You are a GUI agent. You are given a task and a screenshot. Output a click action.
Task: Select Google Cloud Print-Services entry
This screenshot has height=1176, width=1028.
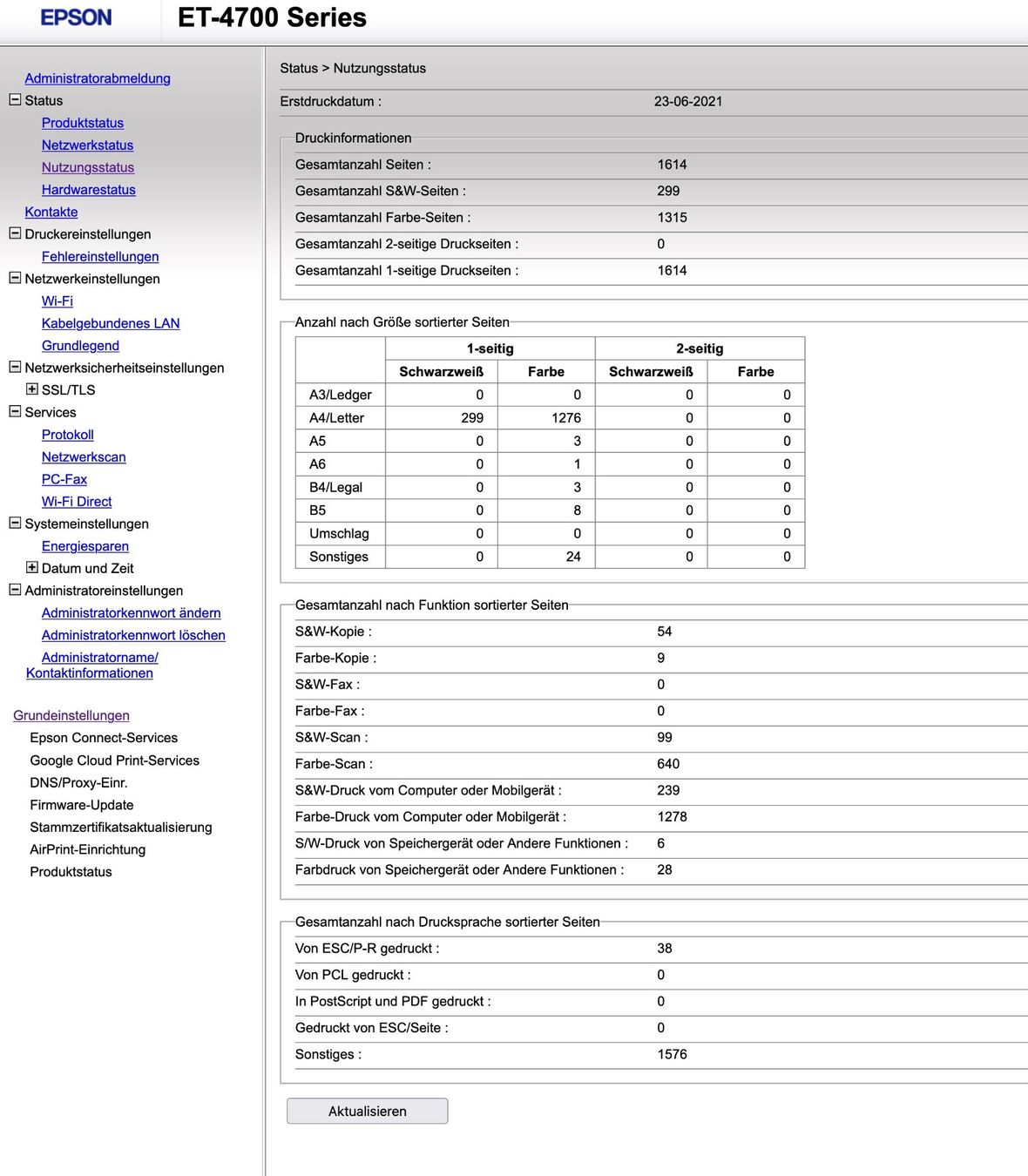[115, 760]
